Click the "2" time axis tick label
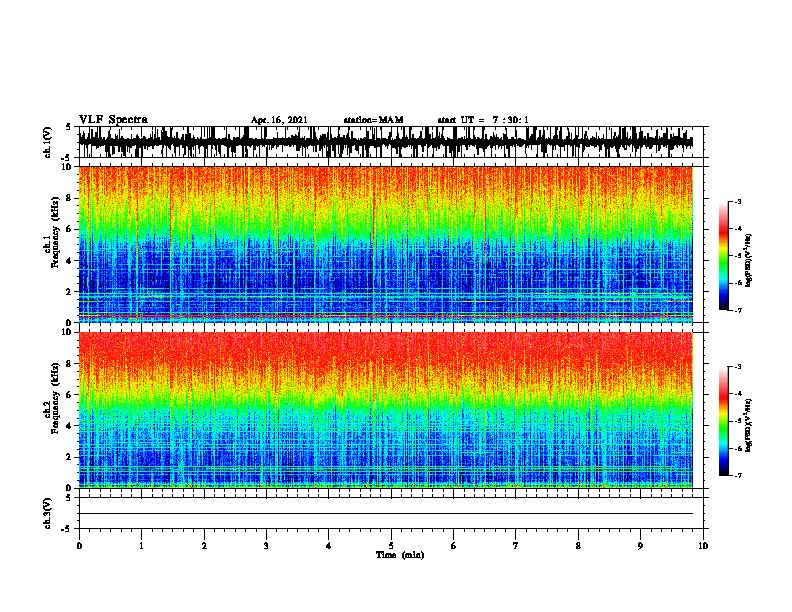The width and height of the screenshot is (792, 612). pyautogui.click(x=204, y=546)
